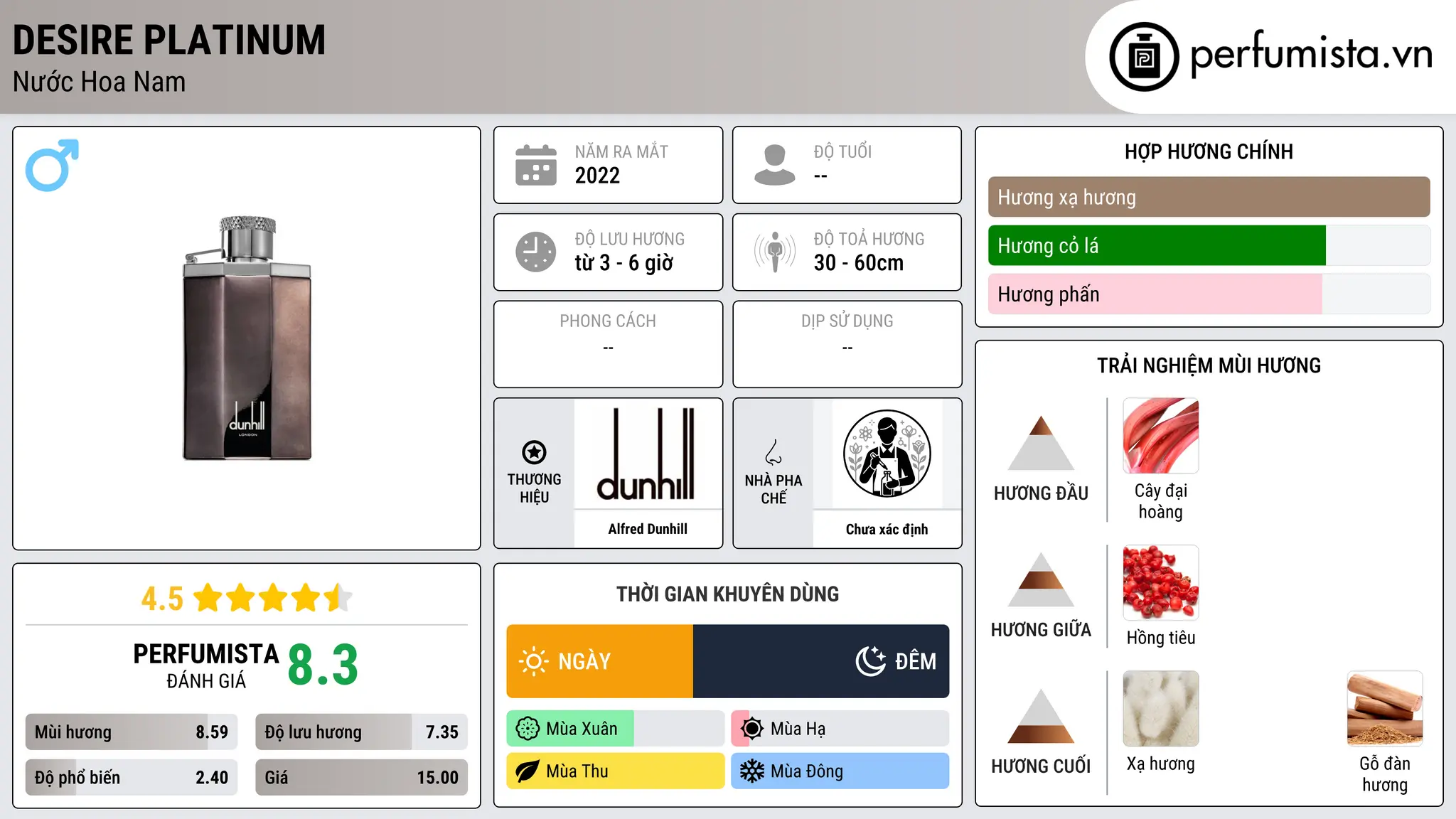Click the Cây đại hoàng rhubarb thumbnail
Viewport: 1456px width, 819px height.
1161,436
